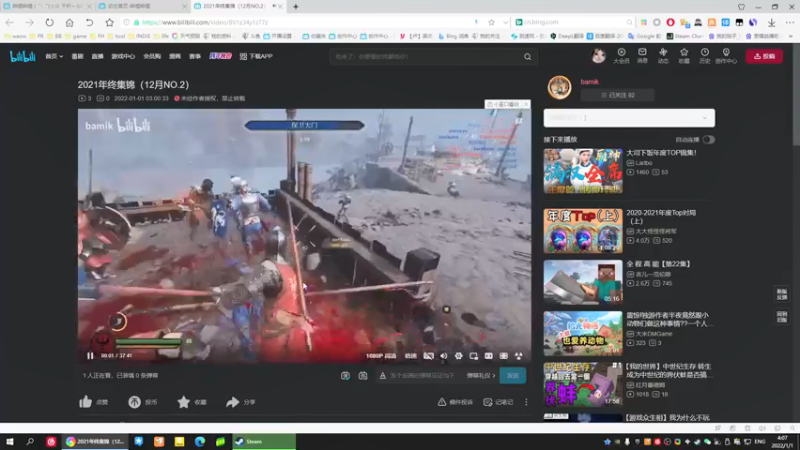Screen dimensions: 800x450
Task: Report the video via complaint triangle icon
Action: (442, 402)
